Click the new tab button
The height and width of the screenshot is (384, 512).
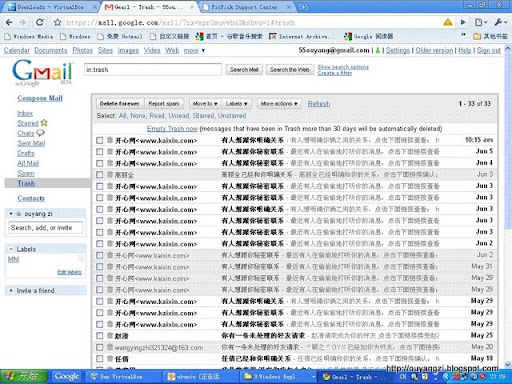[x=303, y=6]
